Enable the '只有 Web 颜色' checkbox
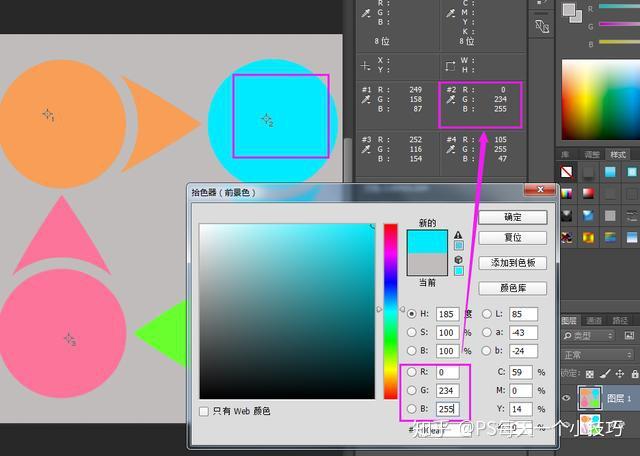This screenshot has height=456, width=640. [204, 411]
